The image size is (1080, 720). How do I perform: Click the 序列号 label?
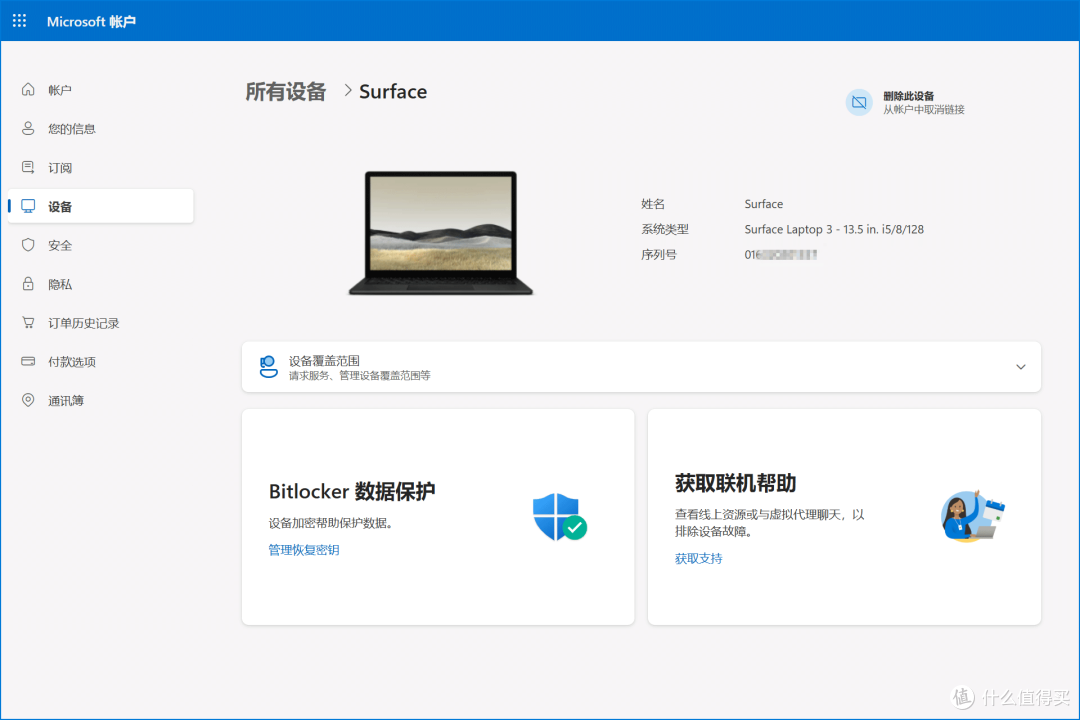point(658,255)
